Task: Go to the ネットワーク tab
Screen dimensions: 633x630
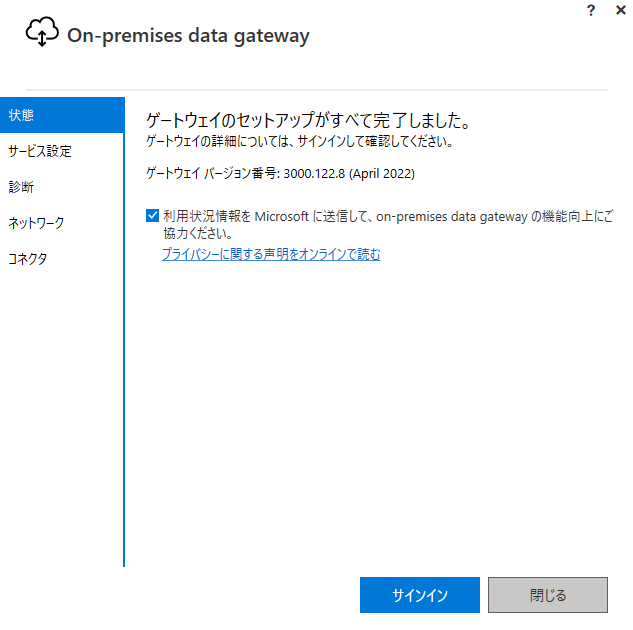Action: click(x=62, y=223)
